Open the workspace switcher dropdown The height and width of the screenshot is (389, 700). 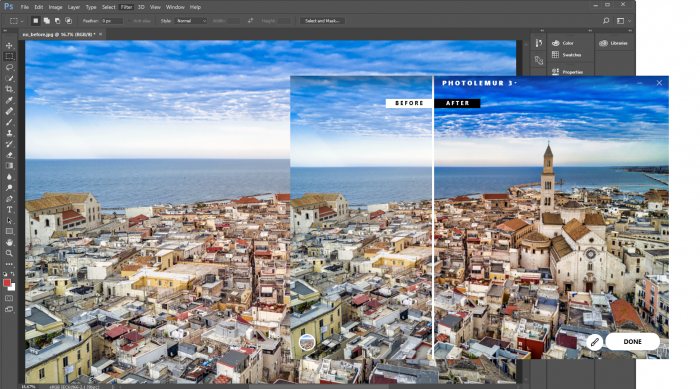point(623,21)
